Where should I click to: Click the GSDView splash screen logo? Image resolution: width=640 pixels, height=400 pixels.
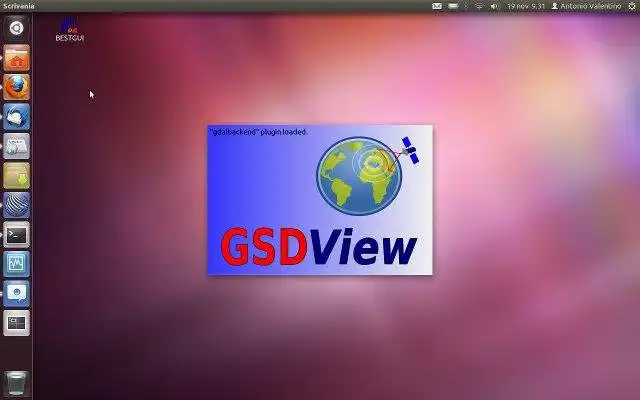click(320, 200)
